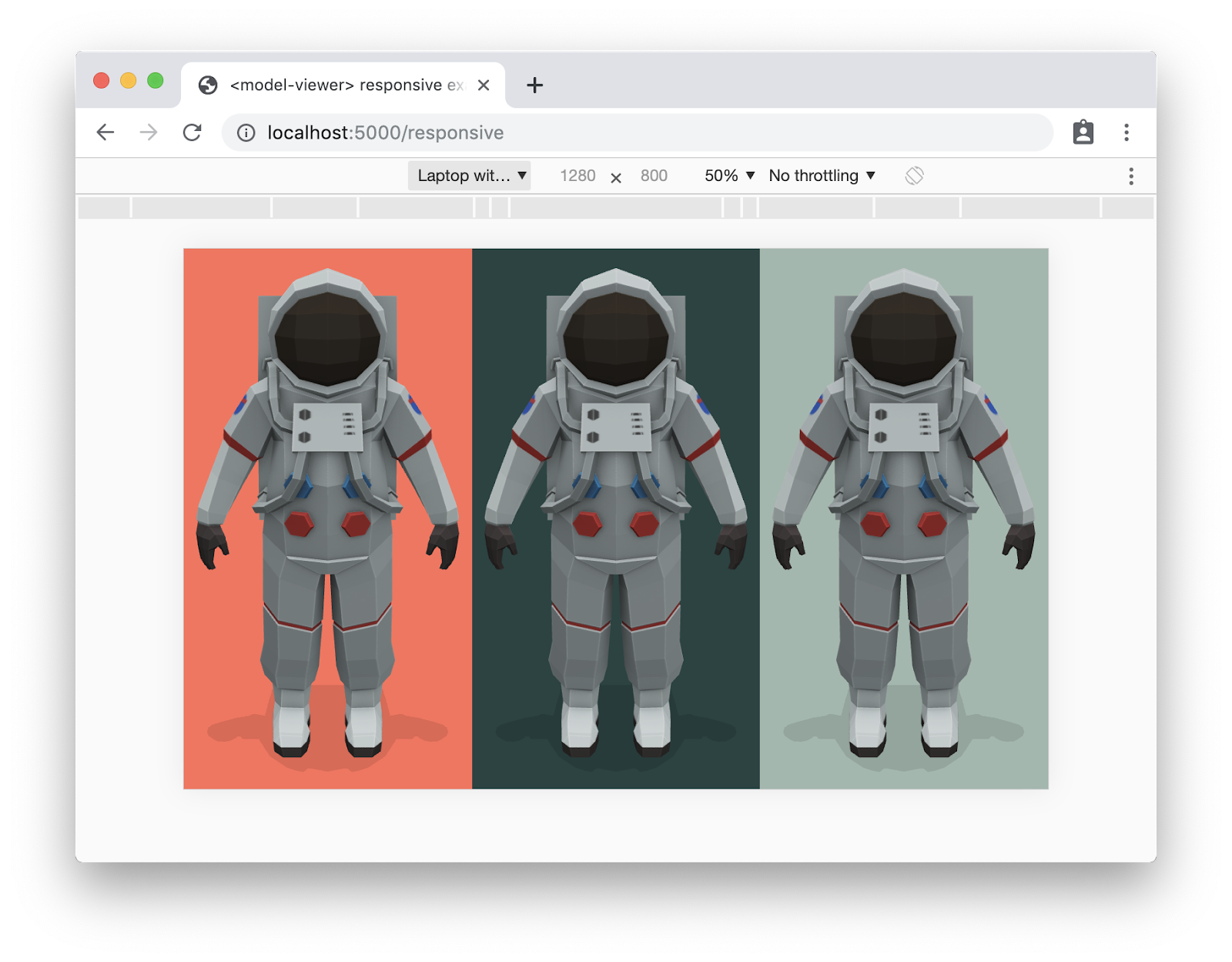Viewport: 1232px width, 962px height.
Task: Reload the page with refresh icon
Action: (192, 132)
